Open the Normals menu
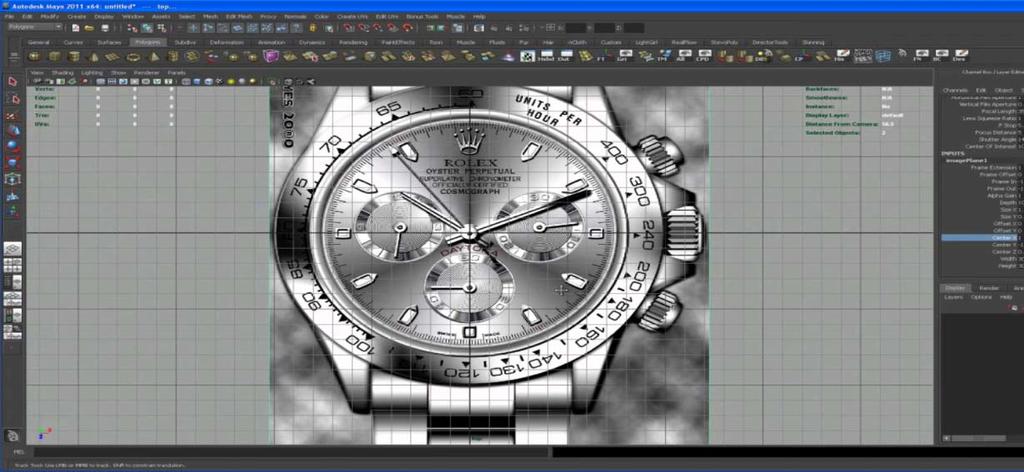The image size is (1024, 472). pos(295,16)
